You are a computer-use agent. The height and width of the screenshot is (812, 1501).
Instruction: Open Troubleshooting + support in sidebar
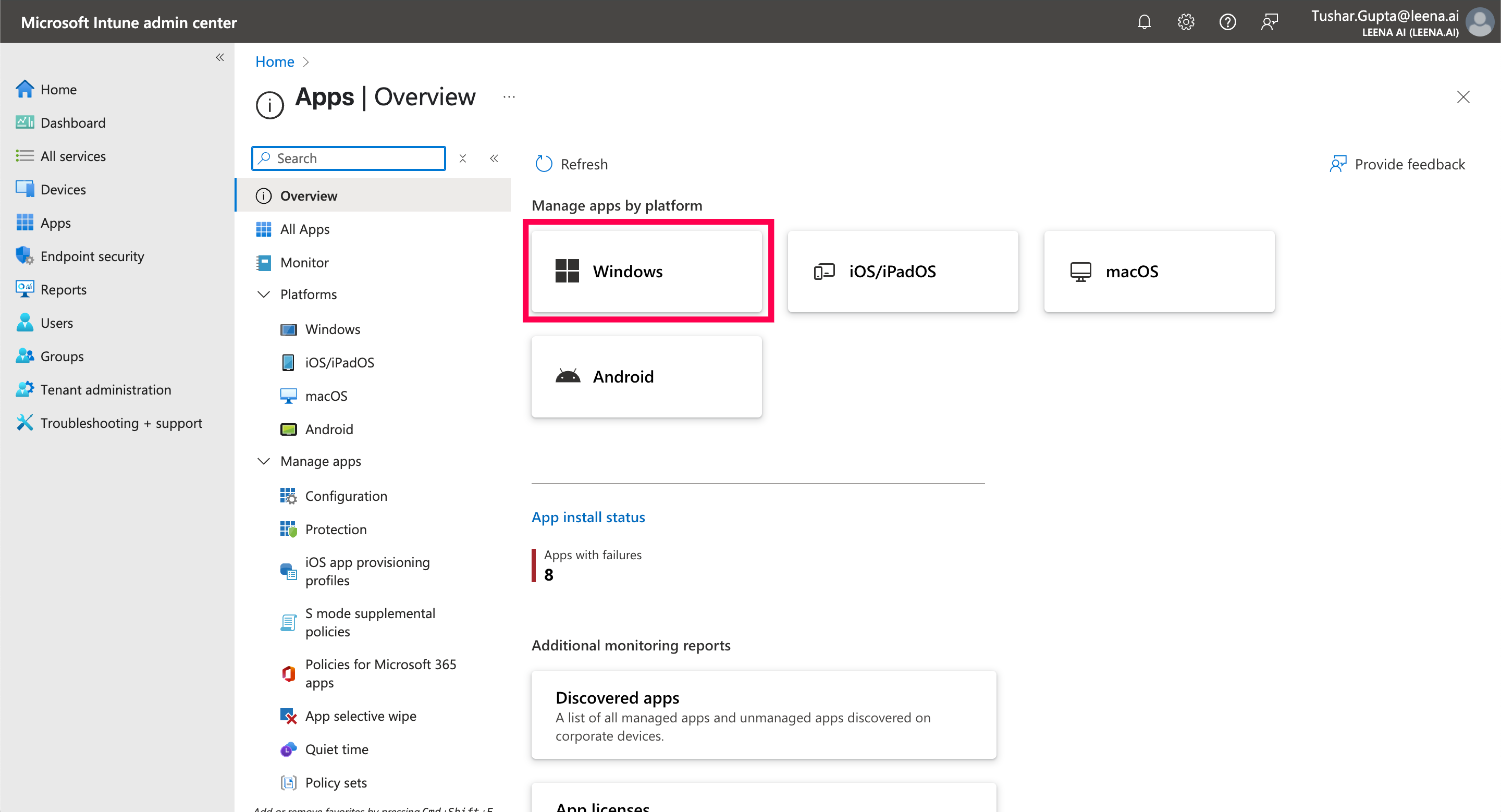[x=120, y=423]
